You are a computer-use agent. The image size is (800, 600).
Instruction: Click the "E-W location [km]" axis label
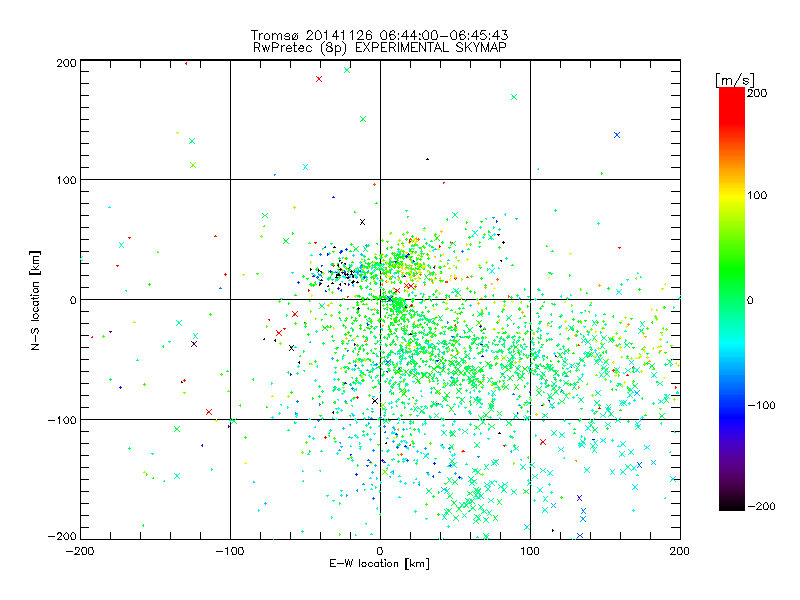[x=379, y=564]
